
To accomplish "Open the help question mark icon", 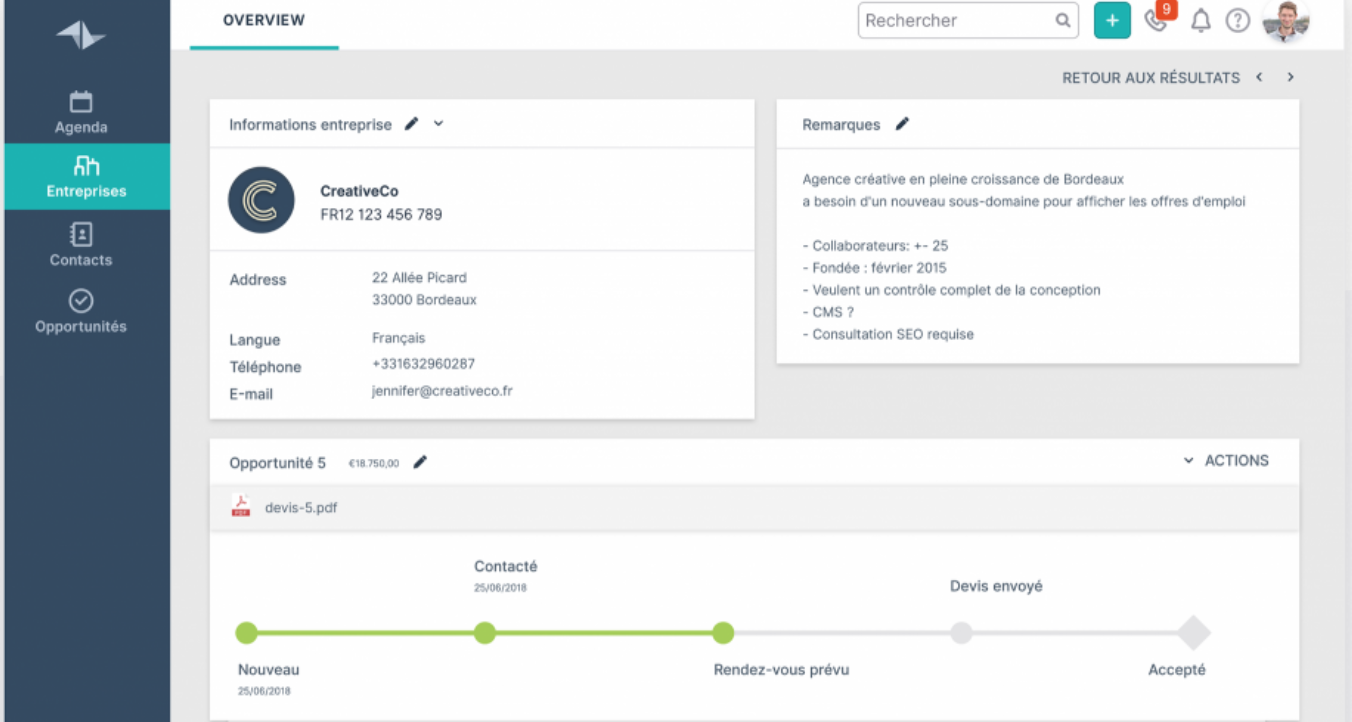I will click(1238, 21).
